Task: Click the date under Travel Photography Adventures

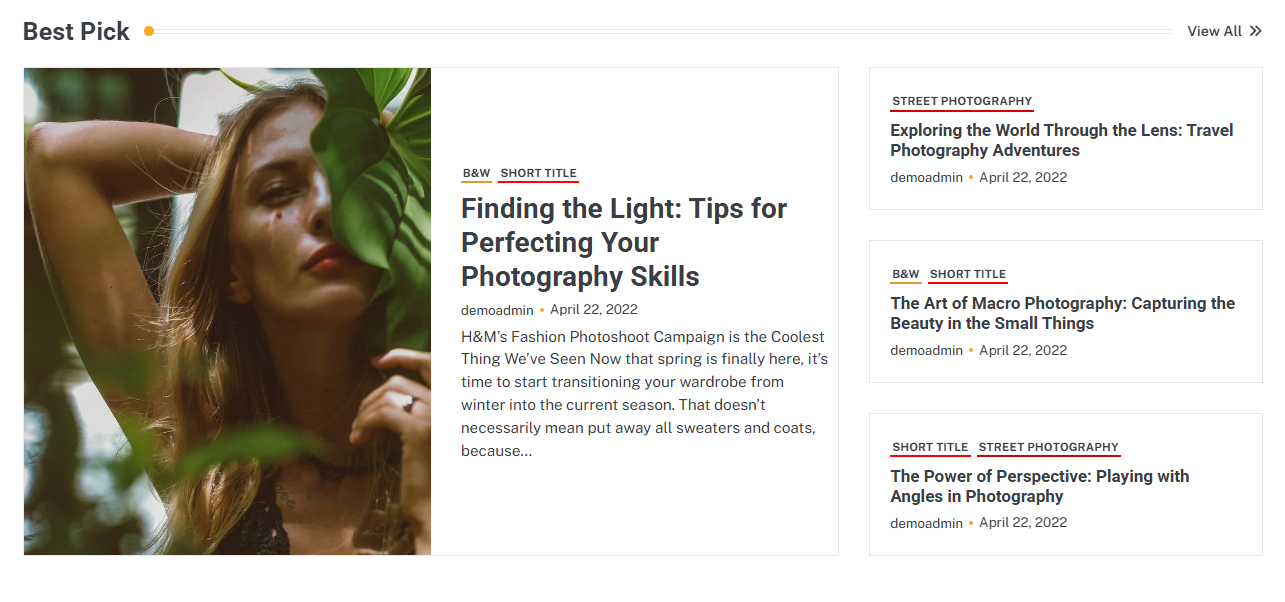Action: 1022,178
